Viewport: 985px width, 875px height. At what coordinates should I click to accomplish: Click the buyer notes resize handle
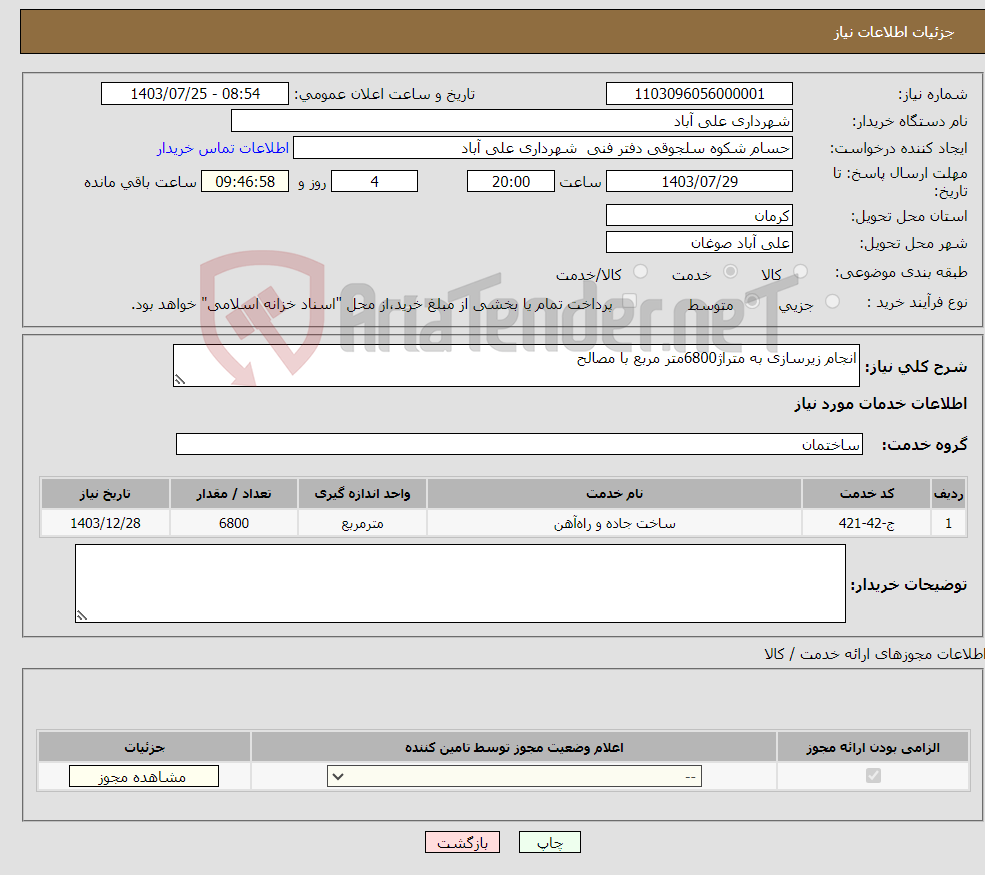click(x=82, y=616)
